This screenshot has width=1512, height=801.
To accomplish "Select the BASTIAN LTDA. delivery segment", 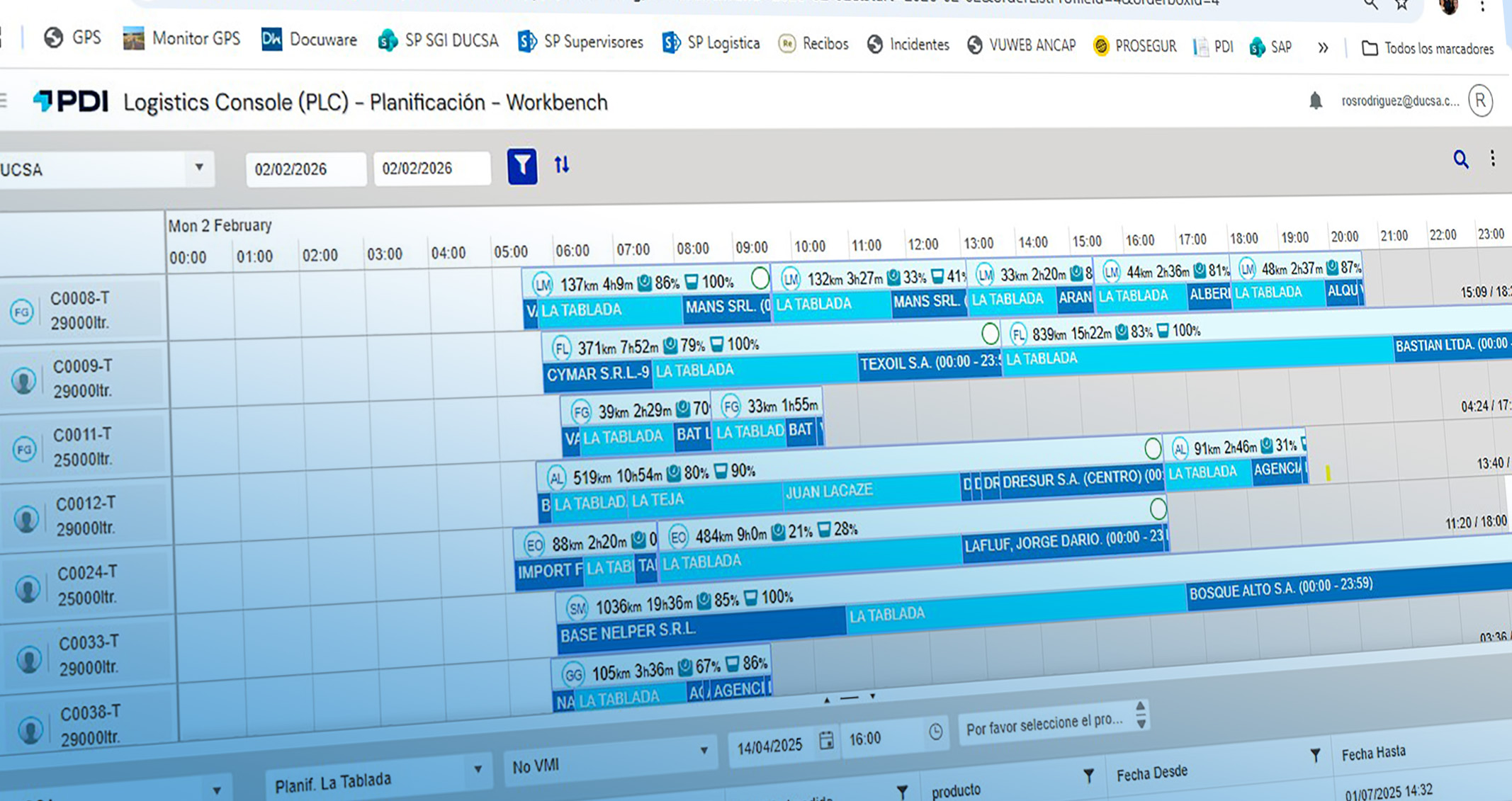I will pyautogui.click(x=1452, y=345).
